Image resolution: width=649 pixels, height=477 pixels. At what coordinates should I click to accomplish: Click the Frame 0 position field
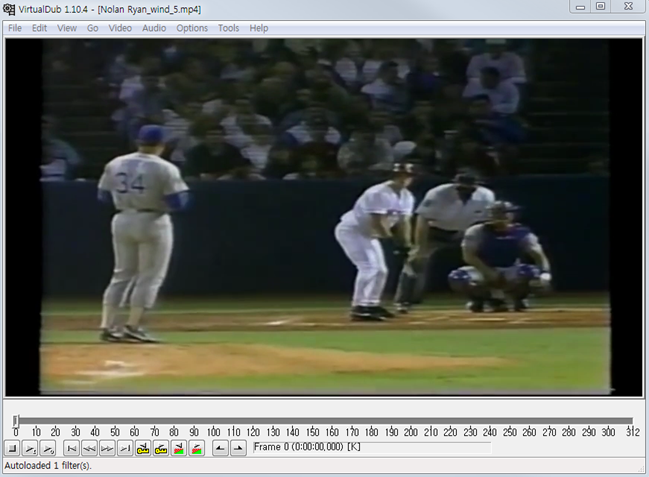click(372, 448)
